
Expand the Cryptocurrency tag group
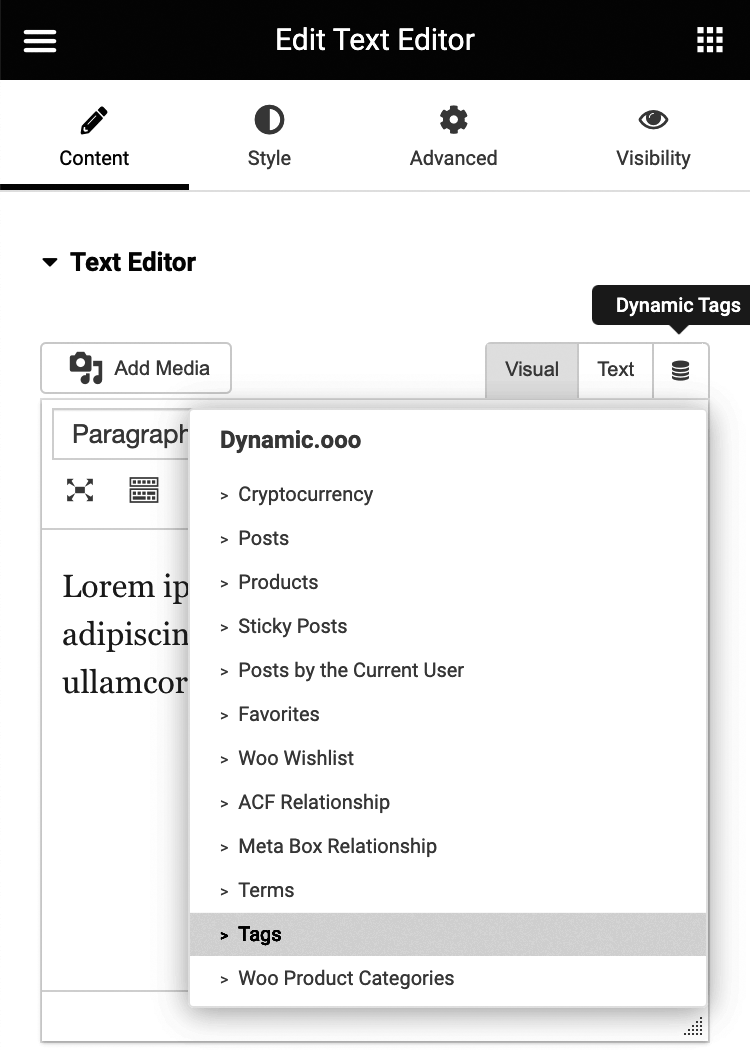click(x=305, y=494)
